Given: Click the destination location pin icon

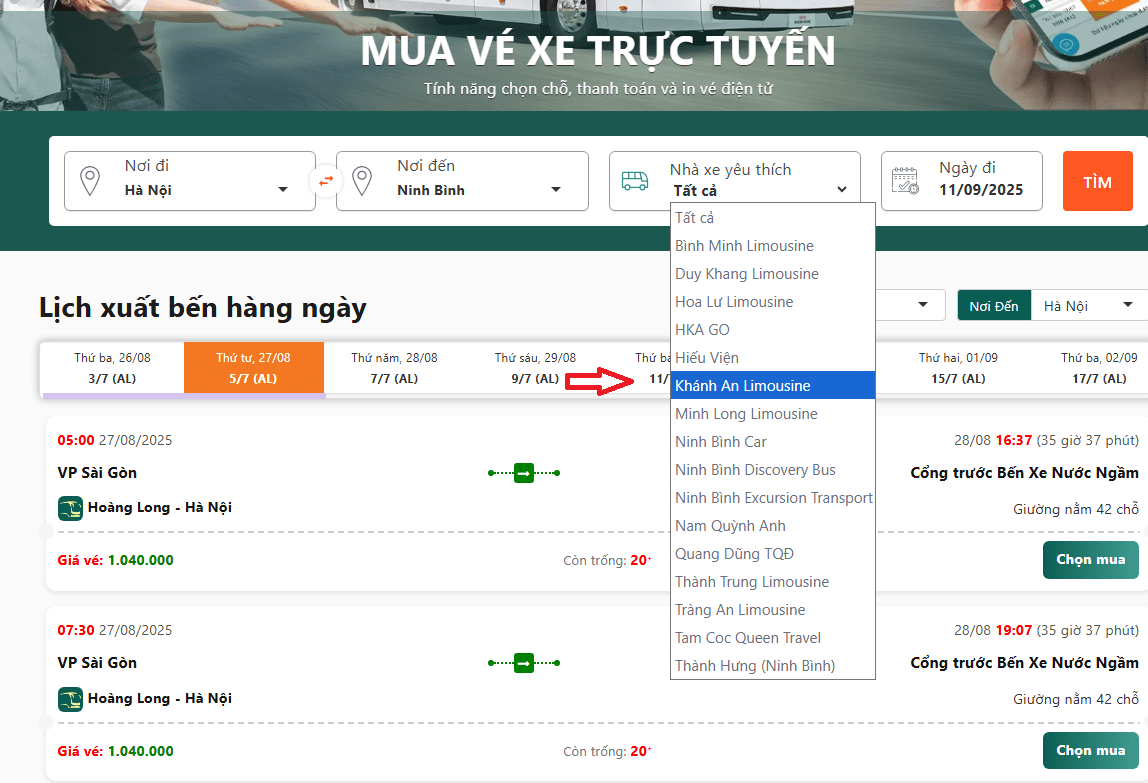Looking at the screenshot, I should coord(362,182).
